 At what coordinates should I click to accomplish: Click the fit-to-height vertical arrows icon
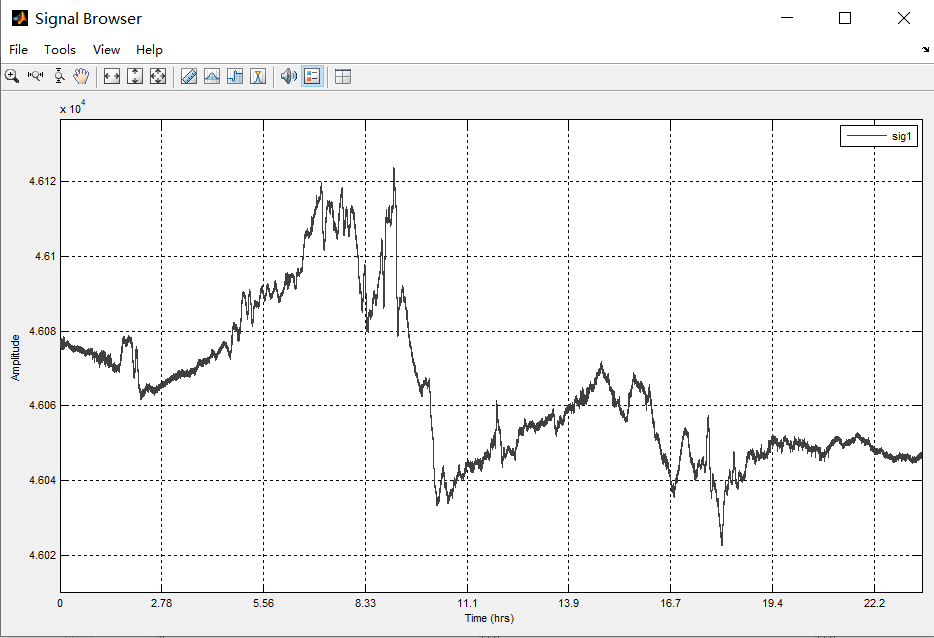135,76
